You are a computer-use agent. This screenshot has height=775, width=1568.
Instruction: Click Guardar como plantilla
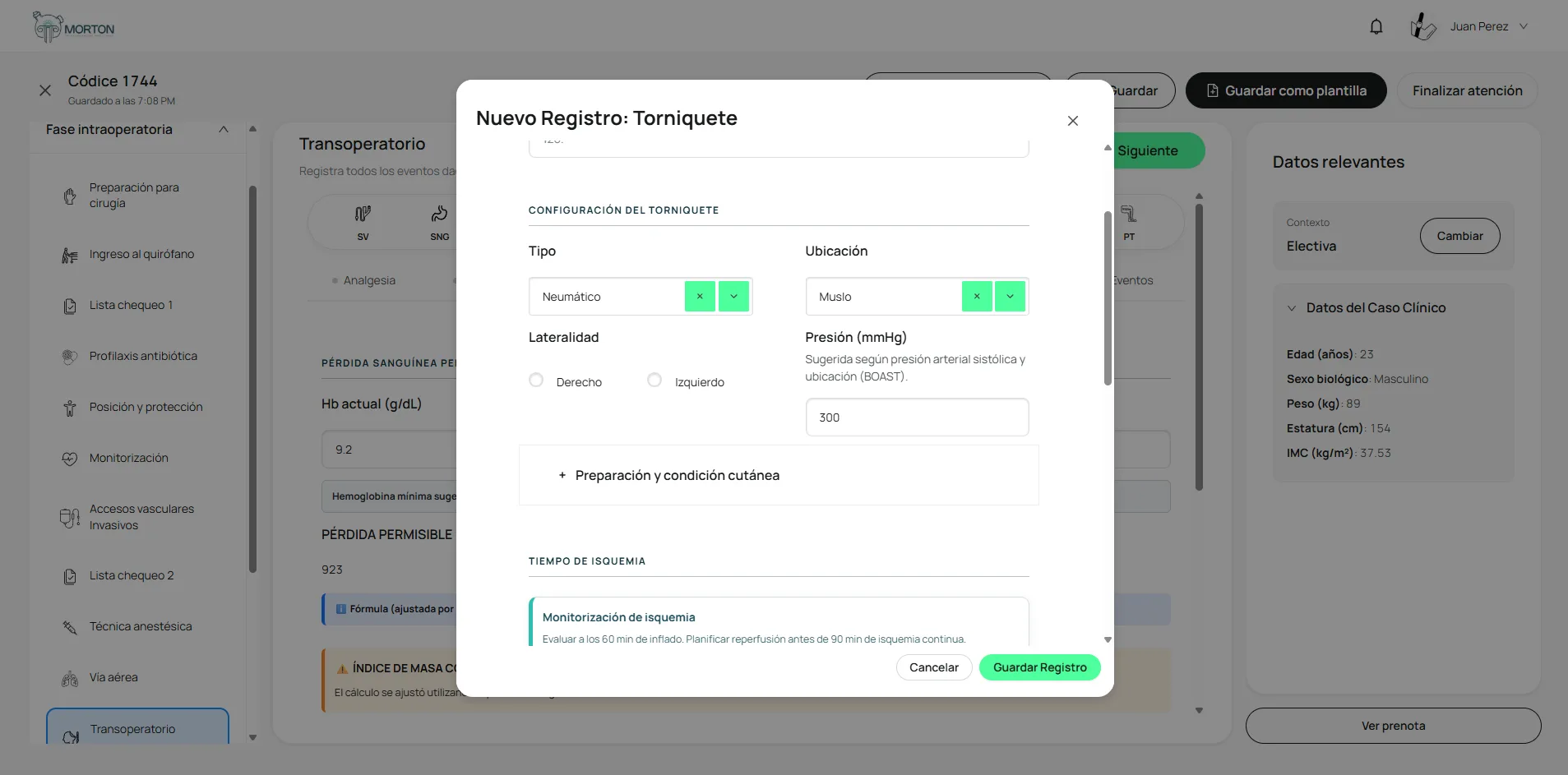pos(1286,90)
